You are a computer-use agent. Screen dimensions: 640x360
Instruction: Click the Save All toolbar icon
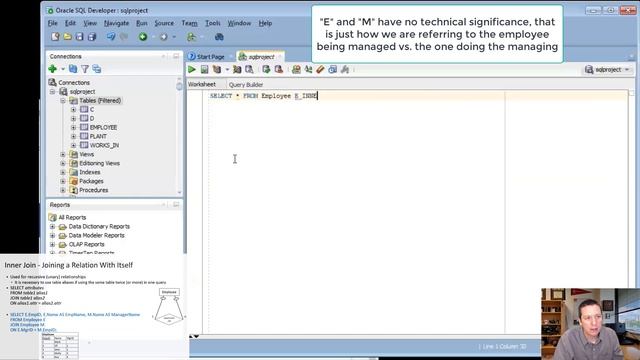point(92,37)
